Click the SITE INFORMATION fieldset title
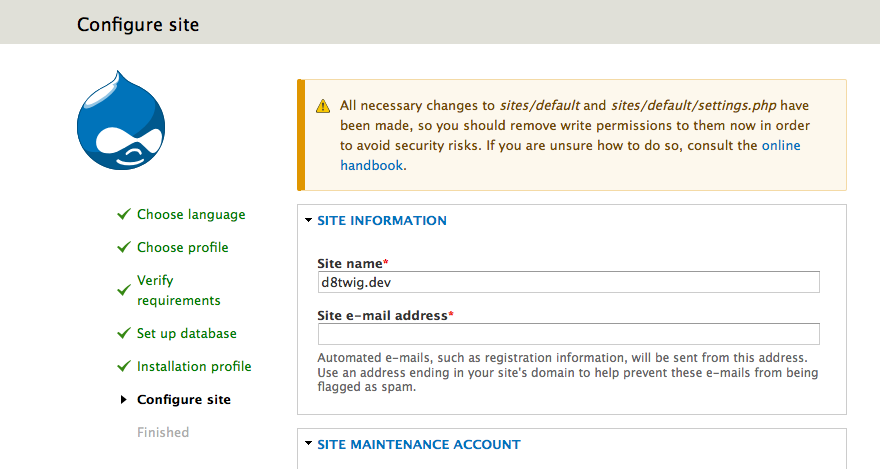This screenshot has height=469, width=880. [382, 220]
